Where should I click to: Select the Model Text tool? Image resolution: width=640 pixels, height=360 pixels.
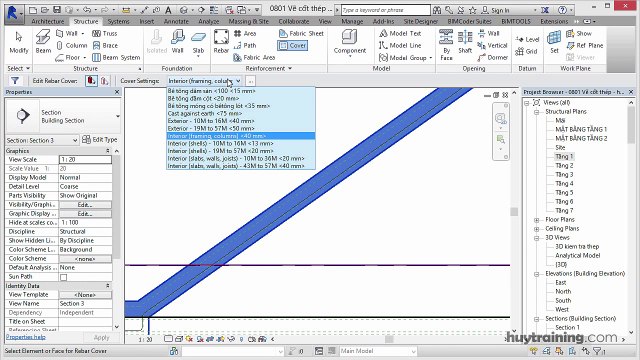[400, 33]
